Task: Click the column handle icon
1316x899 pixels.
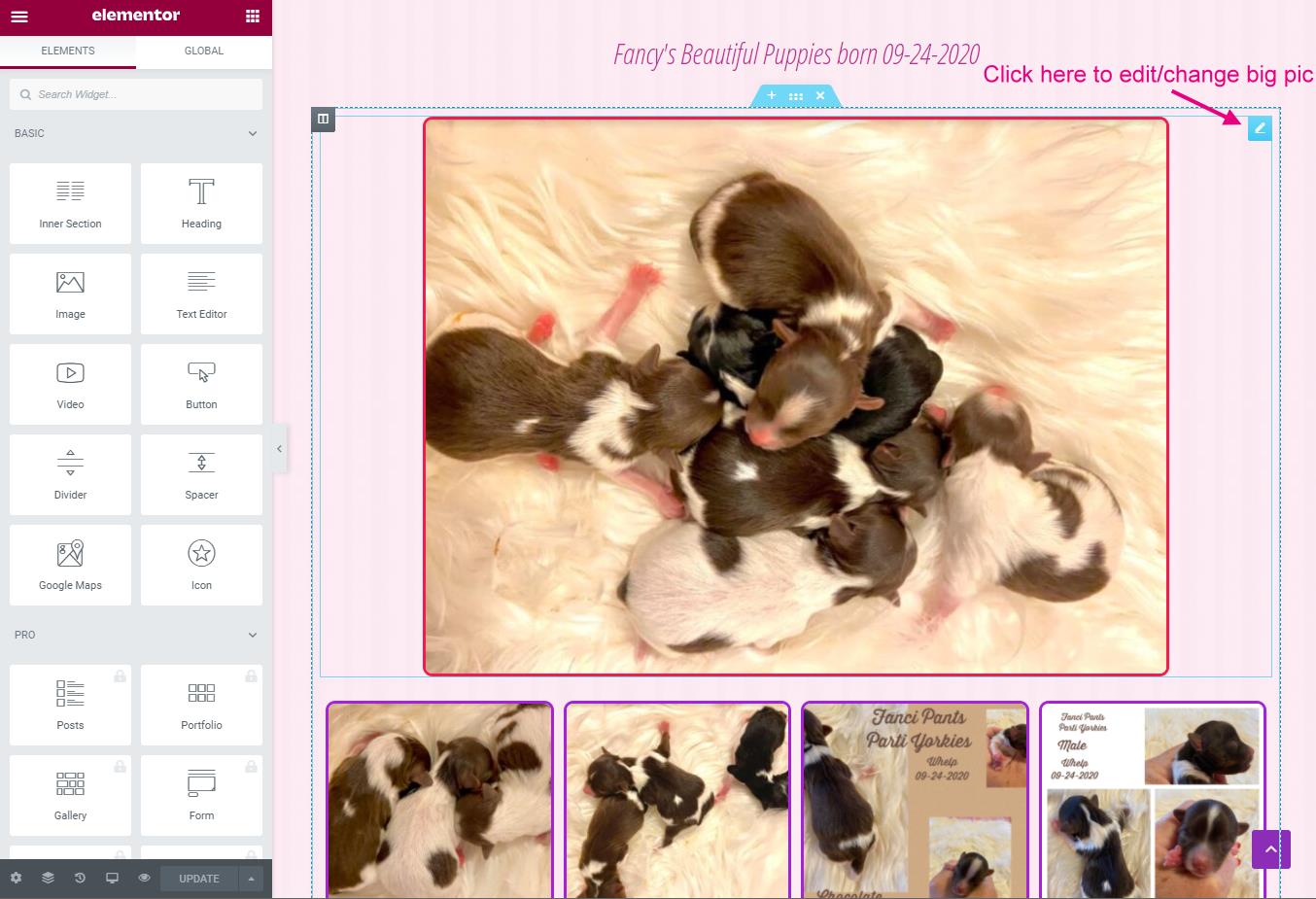Action: pyautogui.click(x=324, y=120)
